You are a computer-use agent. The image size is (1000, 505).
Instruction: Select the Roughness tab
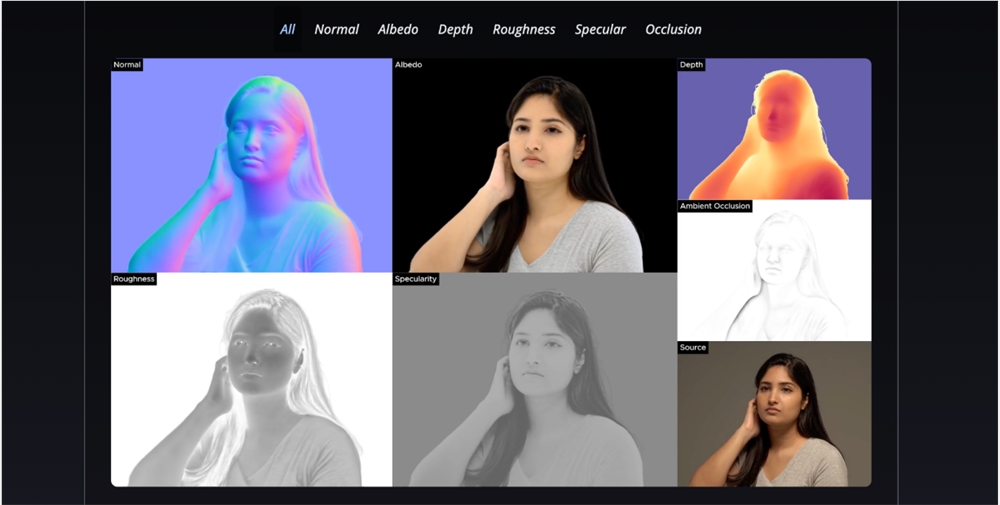(523, 29)
